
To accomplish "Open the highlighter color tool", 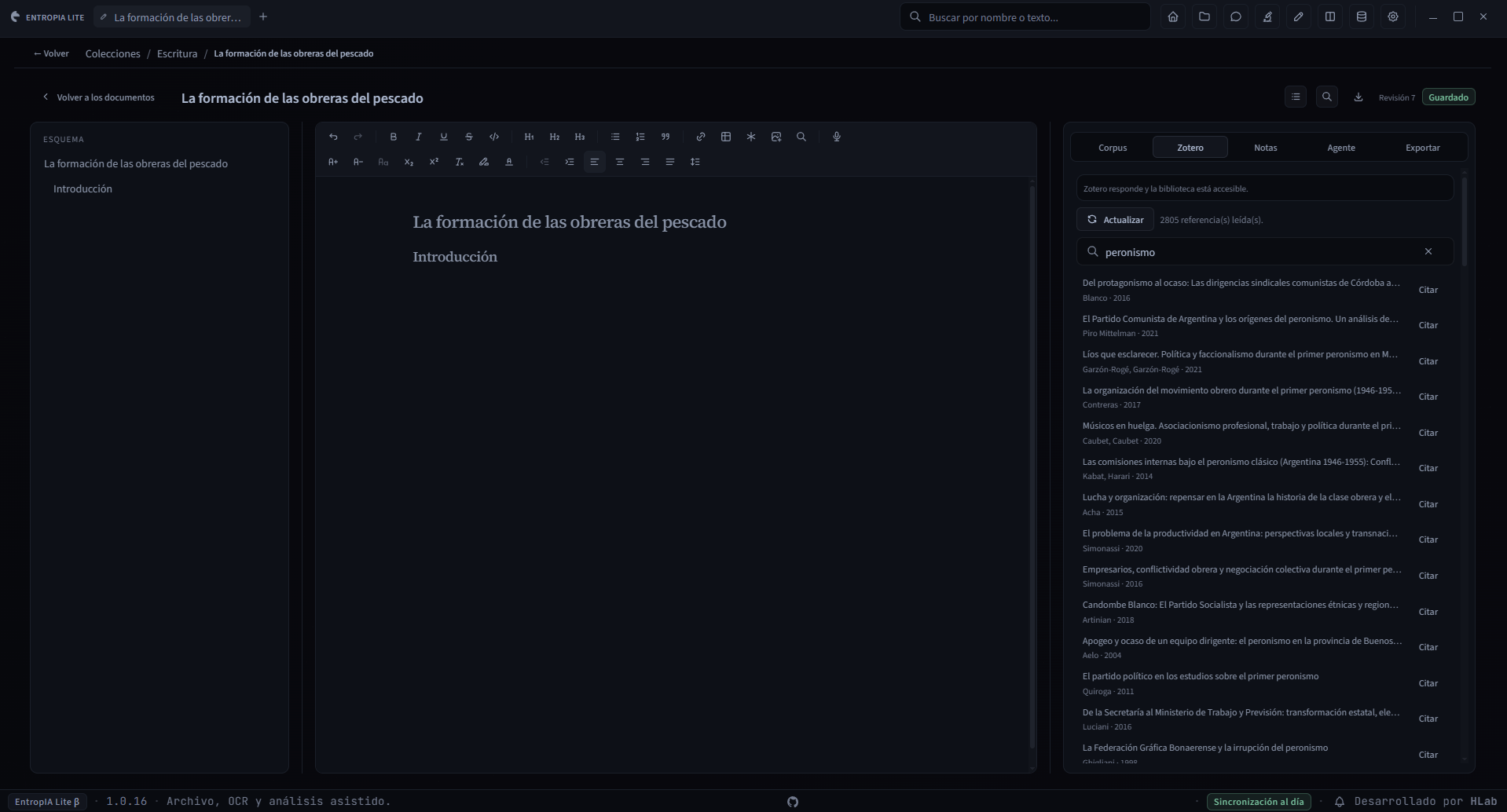I will (484, 162).
